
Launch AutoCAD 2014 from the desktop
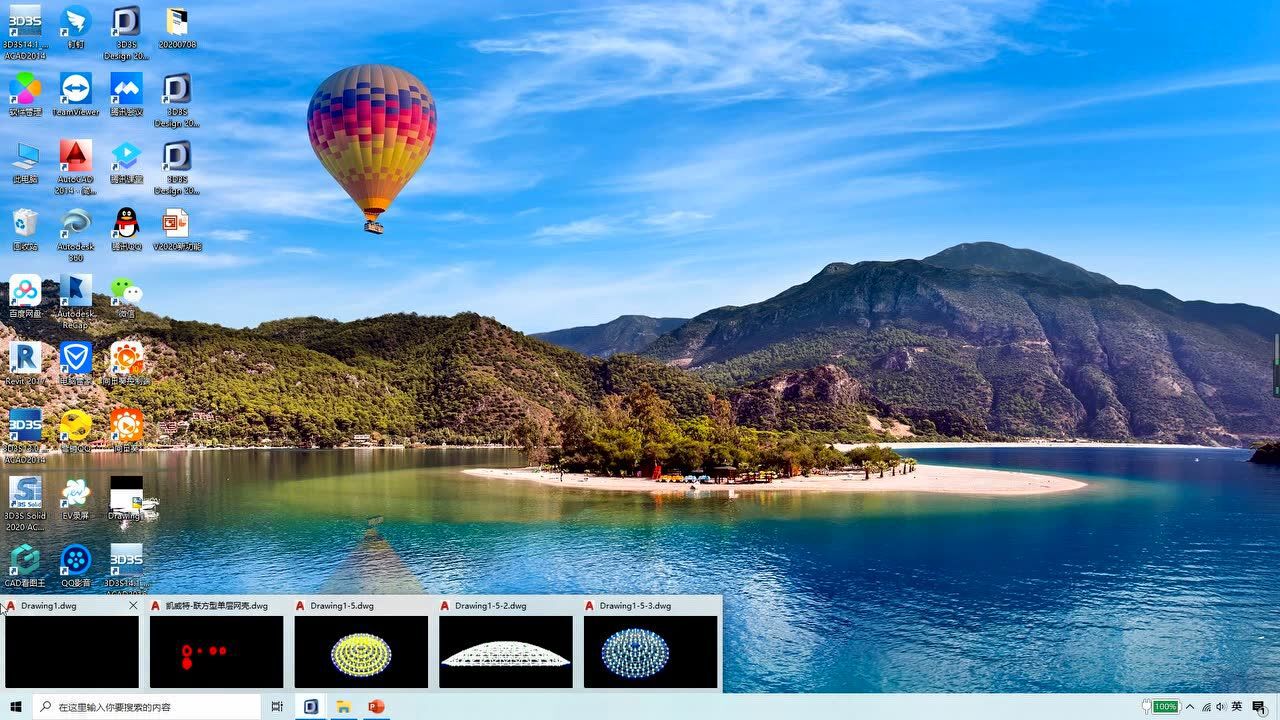[75, 157]
